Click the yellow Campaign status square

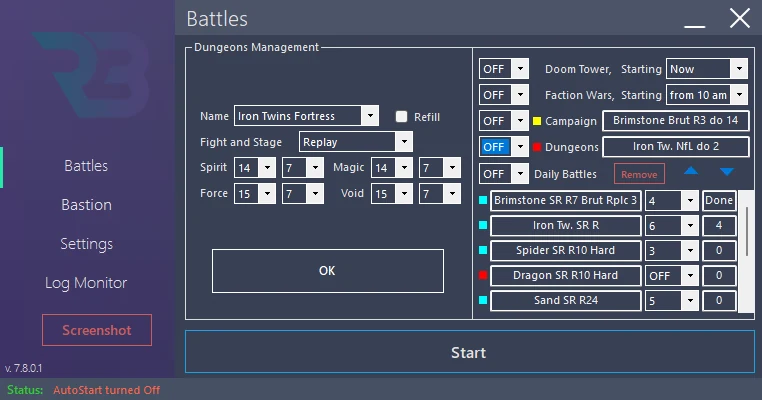pos(537,121)
